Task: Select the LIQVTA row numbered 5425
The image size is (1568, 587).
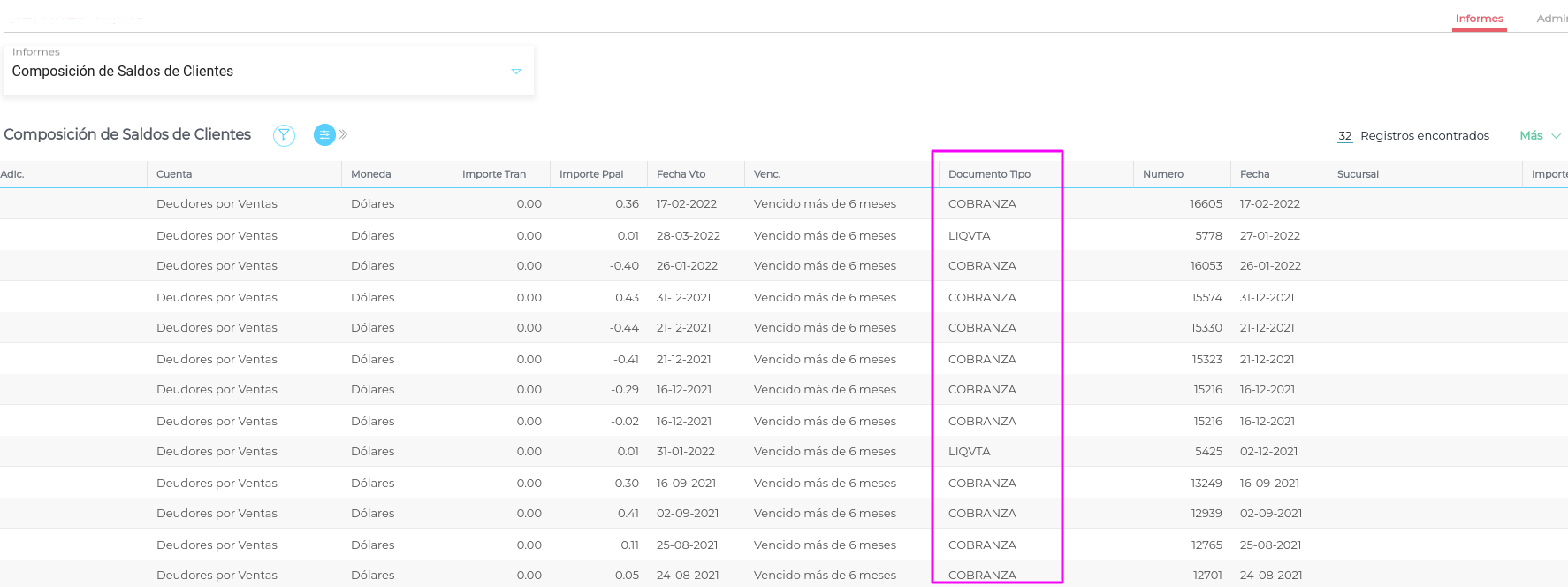Action: pos(1207,452)
